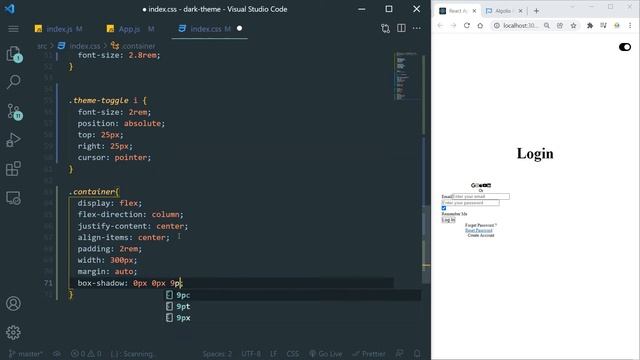Open the Search view in activity bar
The height and width of the screenshot is (360, 640).
(x=14, y=82)
